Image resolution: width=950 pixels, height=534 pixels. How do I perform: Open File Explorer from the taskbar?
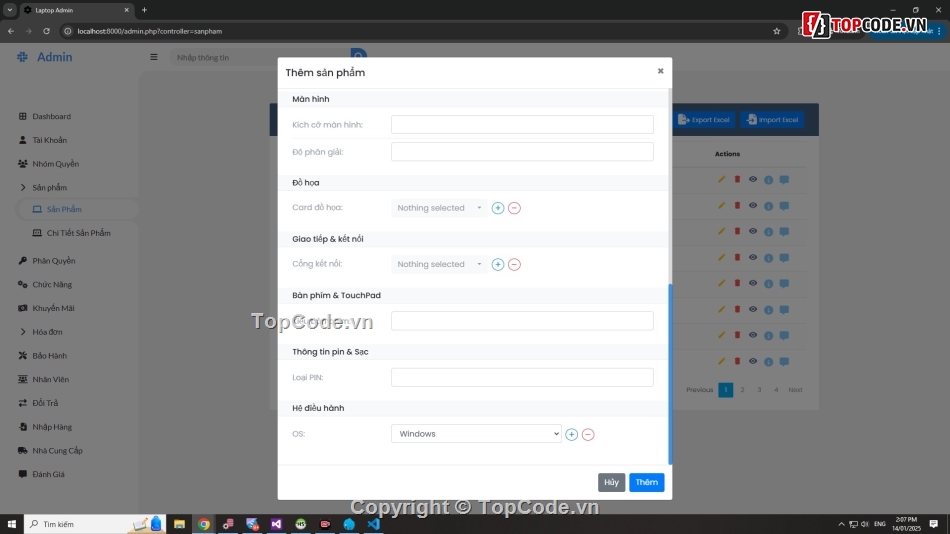pos(179,524)
